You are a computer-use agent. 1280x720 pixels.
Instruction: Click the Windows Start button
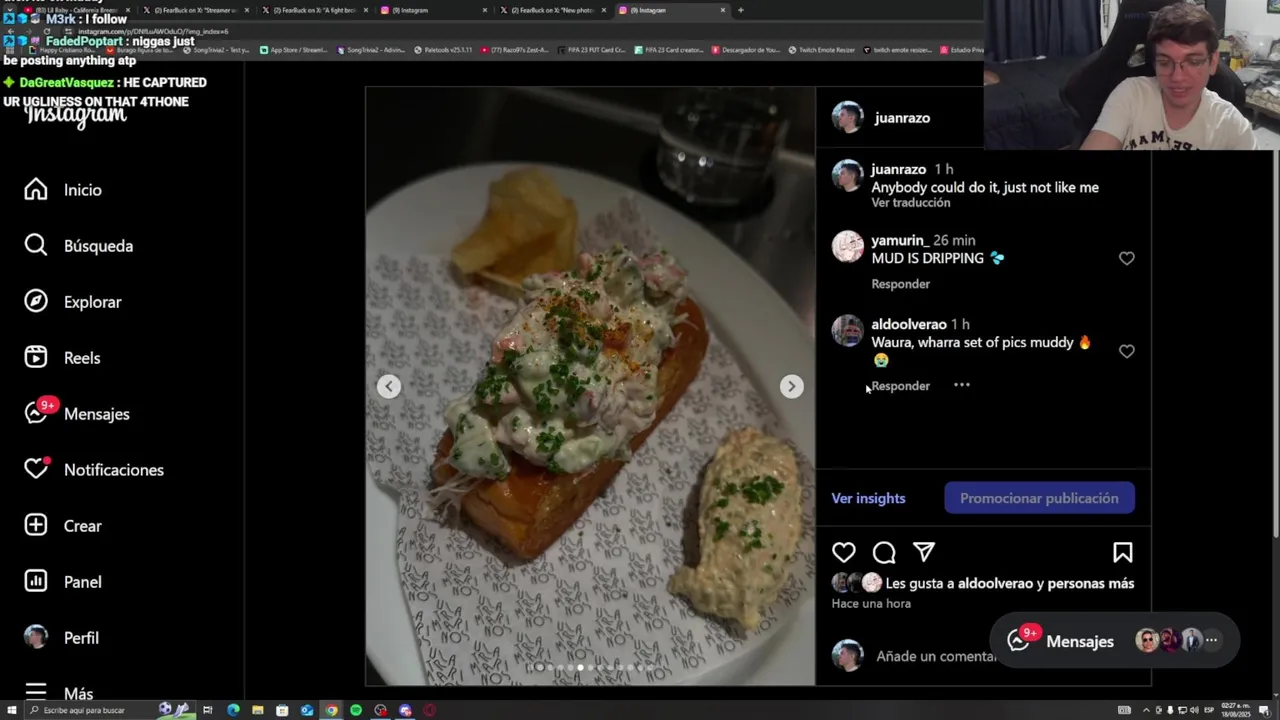pyautogui.click(x=10, y=710)
